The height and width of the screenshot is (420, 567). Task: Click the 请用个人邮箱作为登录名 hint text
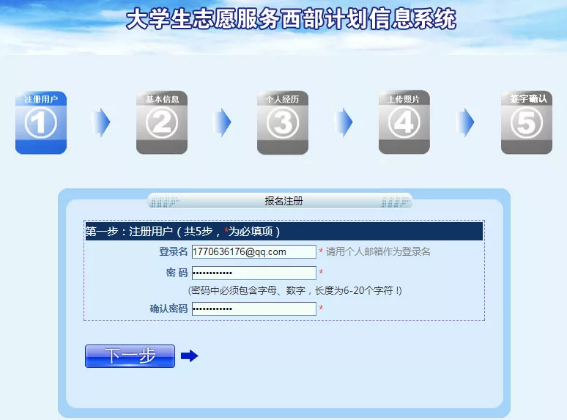[x=378, y=252]
